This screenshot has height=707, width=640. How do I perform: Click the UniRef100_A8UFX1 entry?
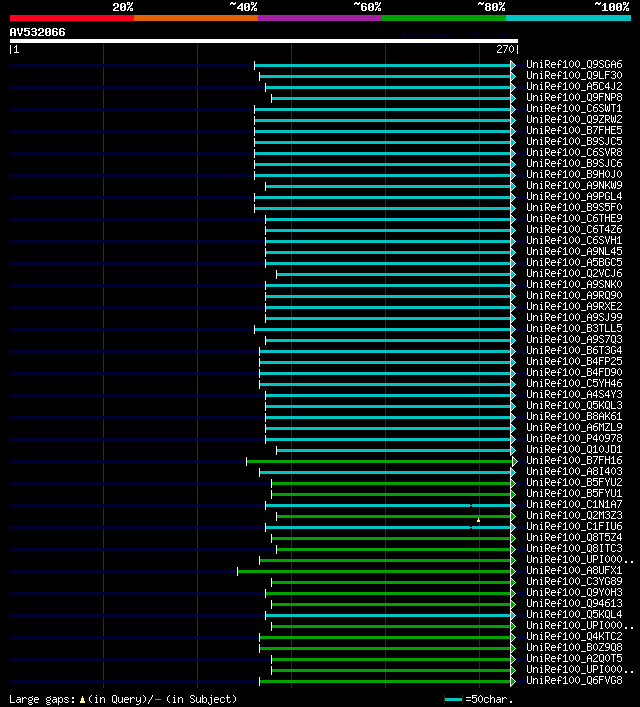[x=574, y=570]
